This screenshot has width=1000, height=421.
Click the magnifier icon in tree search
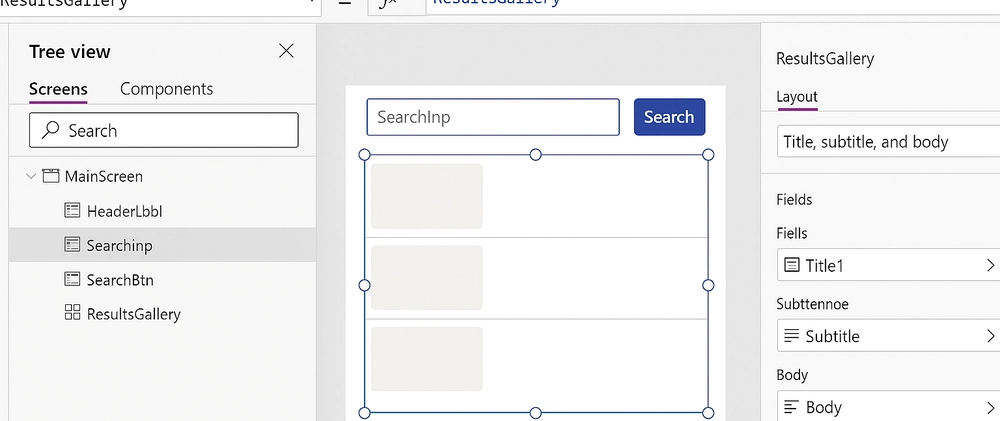click(50, 130)
